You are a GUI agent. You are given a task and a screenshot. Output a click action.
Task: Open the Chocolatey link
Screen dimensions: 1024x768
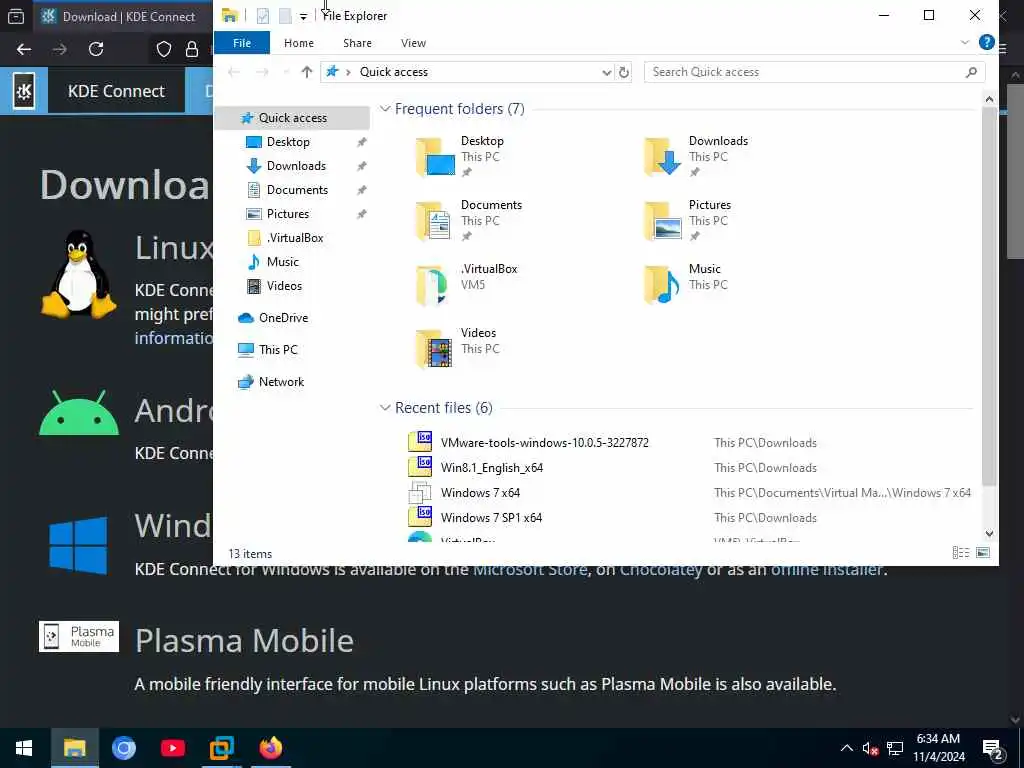click(660, 569)
